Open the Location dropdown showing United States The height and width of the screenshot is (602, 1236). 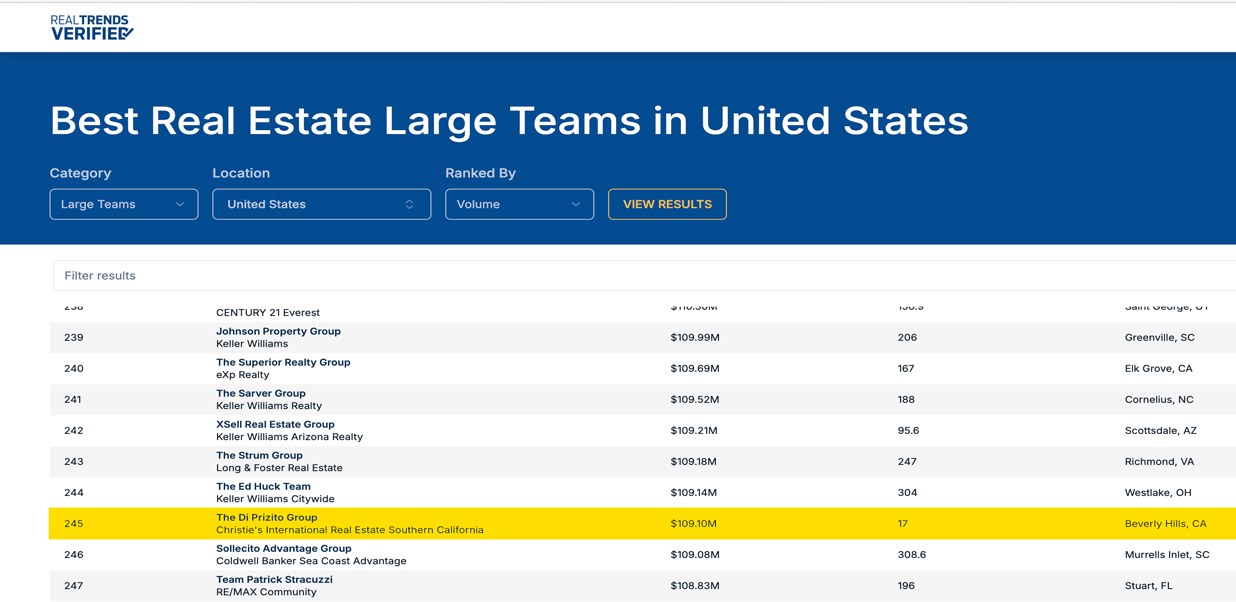(x=322, y=204)
